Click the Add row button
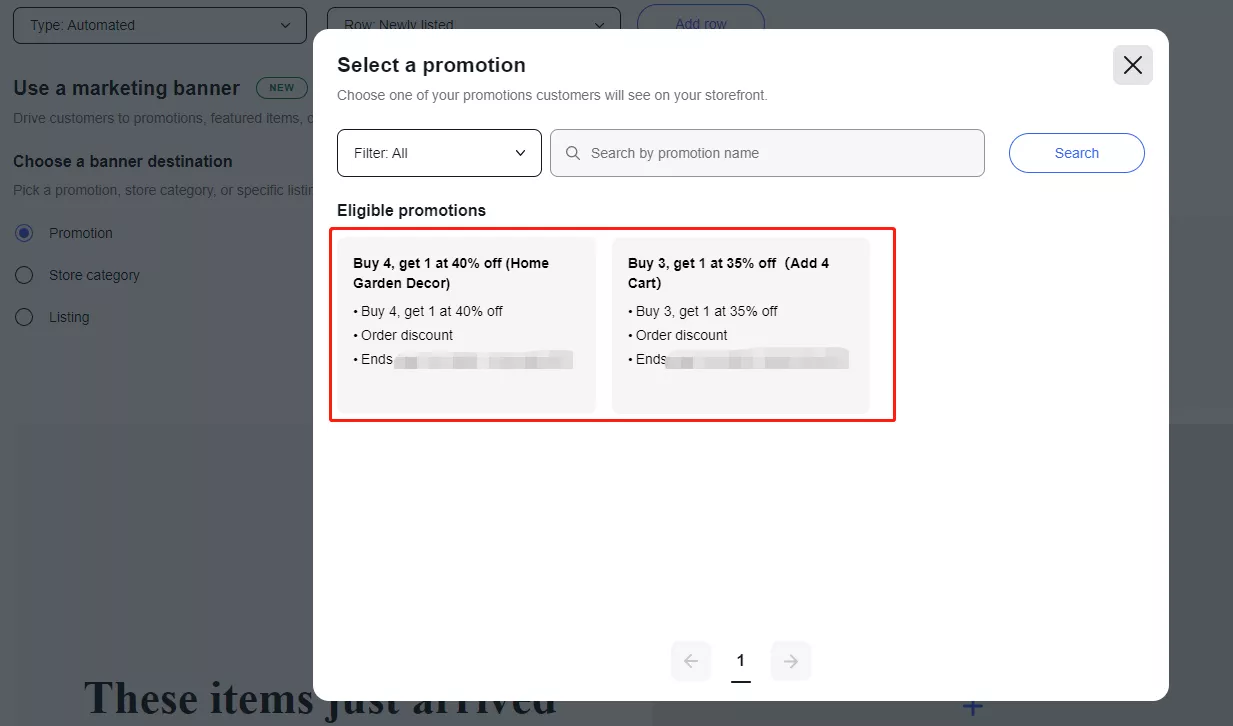This screenshot has height=726, width=1233. [x=700, y=23]
